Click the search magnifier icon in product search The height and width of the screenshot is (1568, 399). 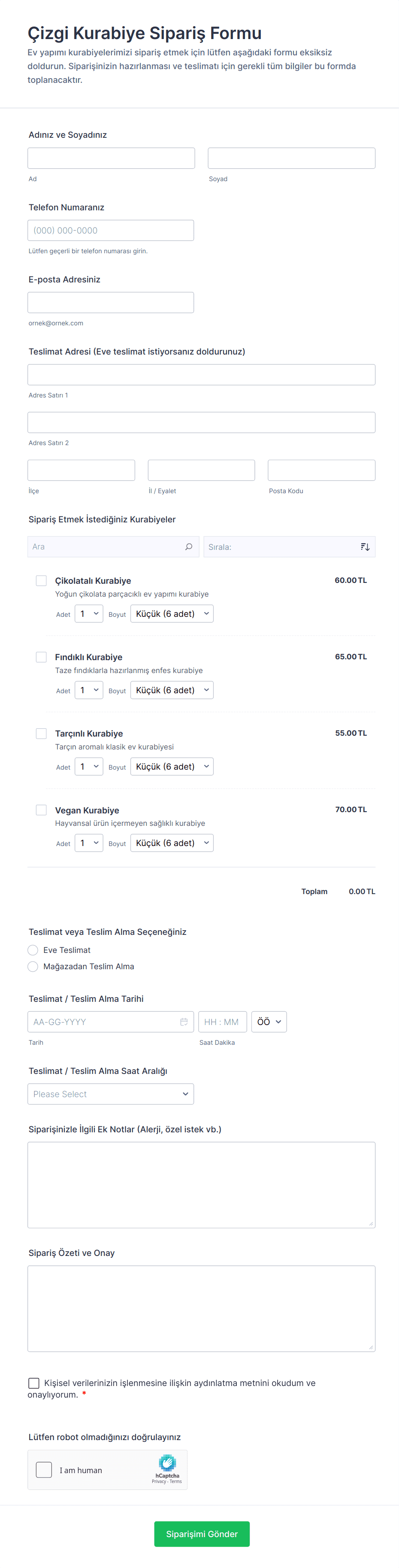188,546
